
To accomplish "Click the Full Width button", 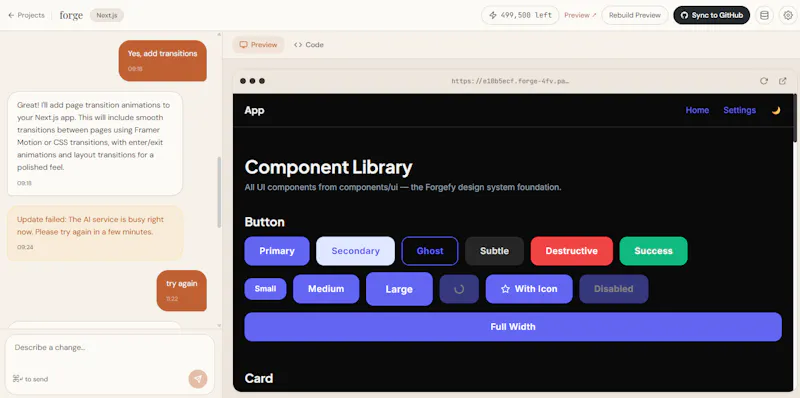I will (x=513, y=327).
